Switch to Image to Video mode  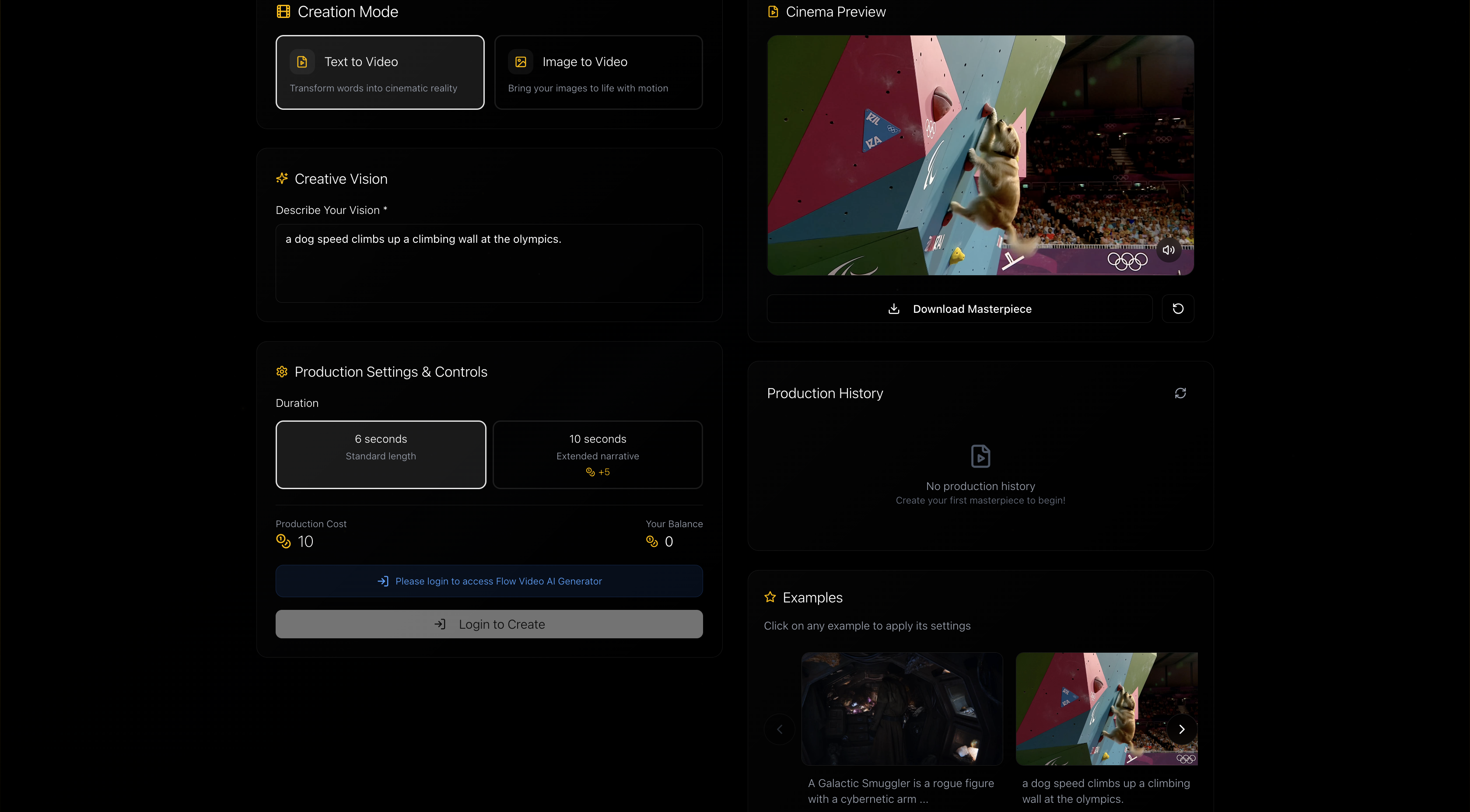point(598,73)
